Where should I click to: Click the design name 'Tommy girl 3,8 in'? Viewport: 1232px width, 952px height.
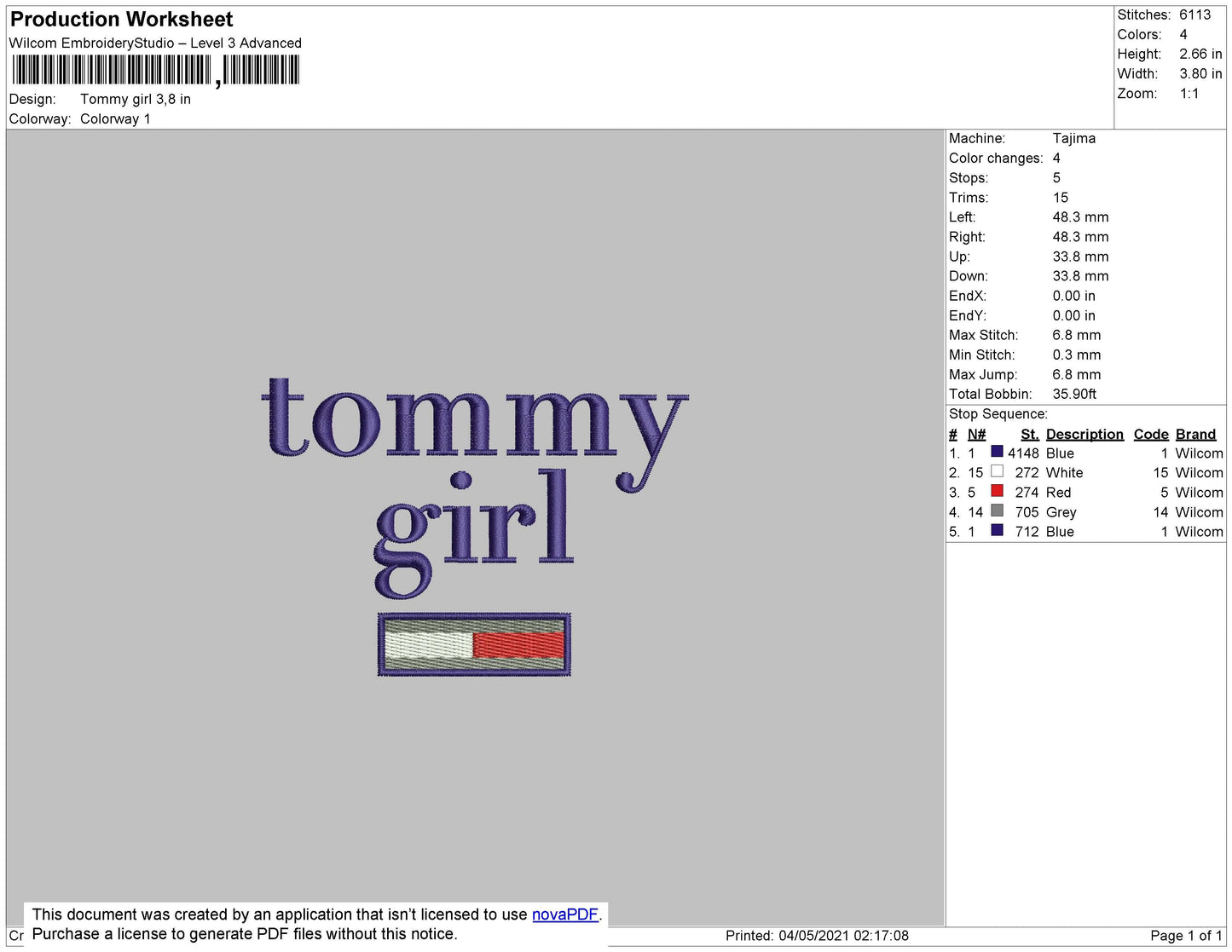click(x=136, y=99)
